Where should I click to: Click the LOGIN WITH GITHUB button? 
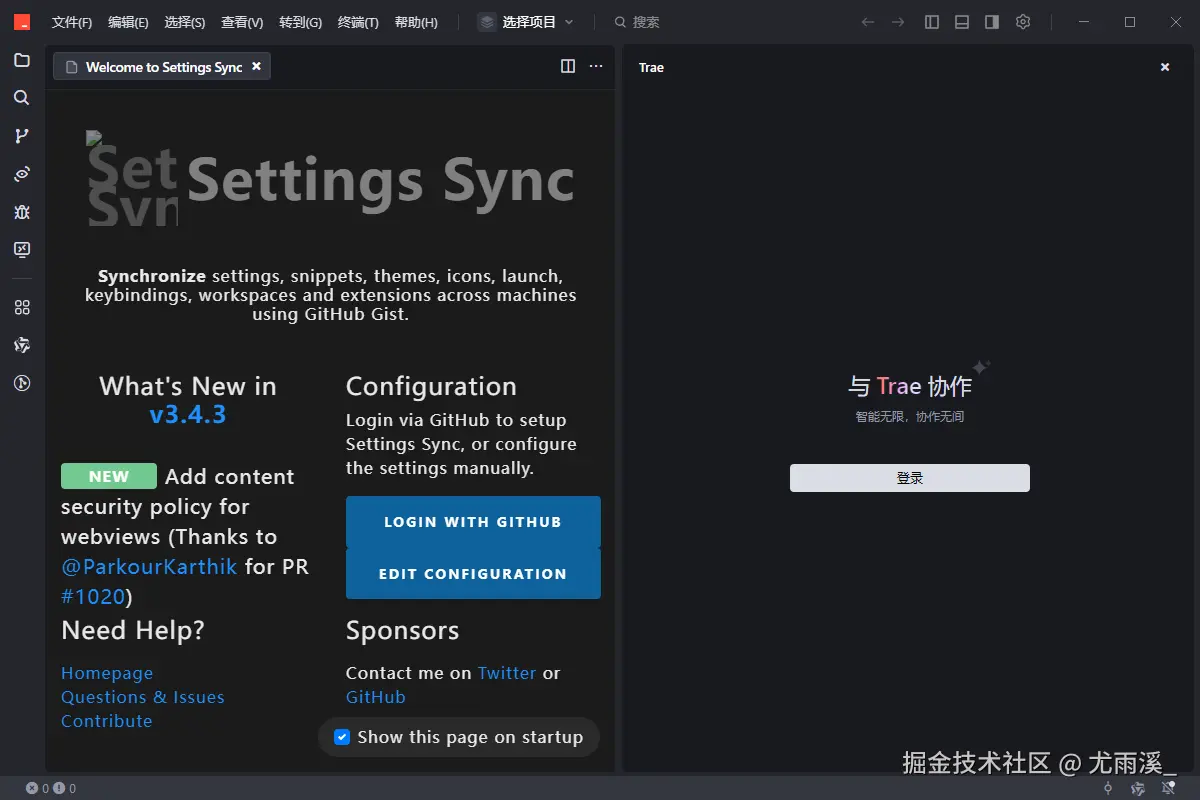(x=473, y=522)
